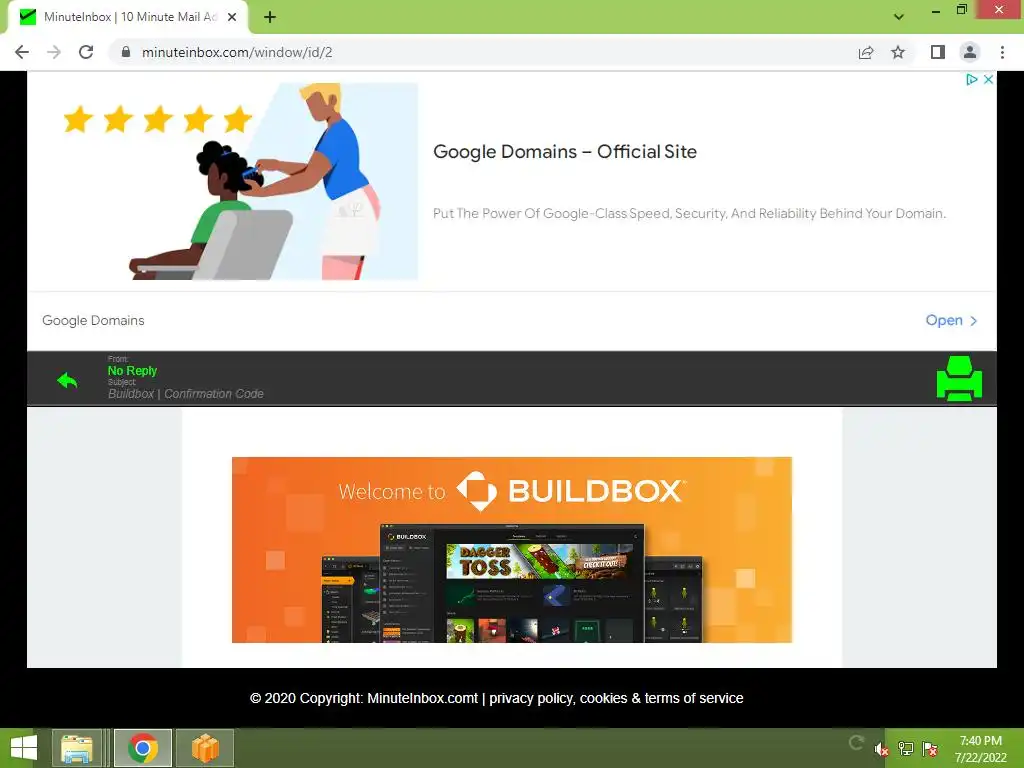Select the MinuteInbox browser tab
Image resolution: width=1024 pixels, height=768 pixels.
pyautogui.click(x=128, y=17)
